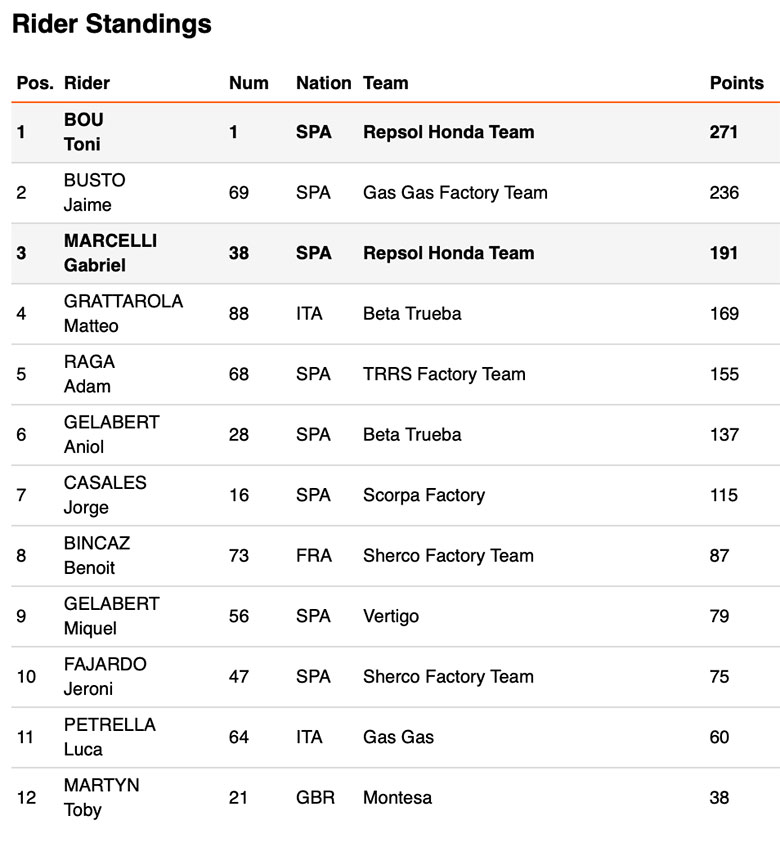Click the Gas Gas Factory Team name

point(455,193)
